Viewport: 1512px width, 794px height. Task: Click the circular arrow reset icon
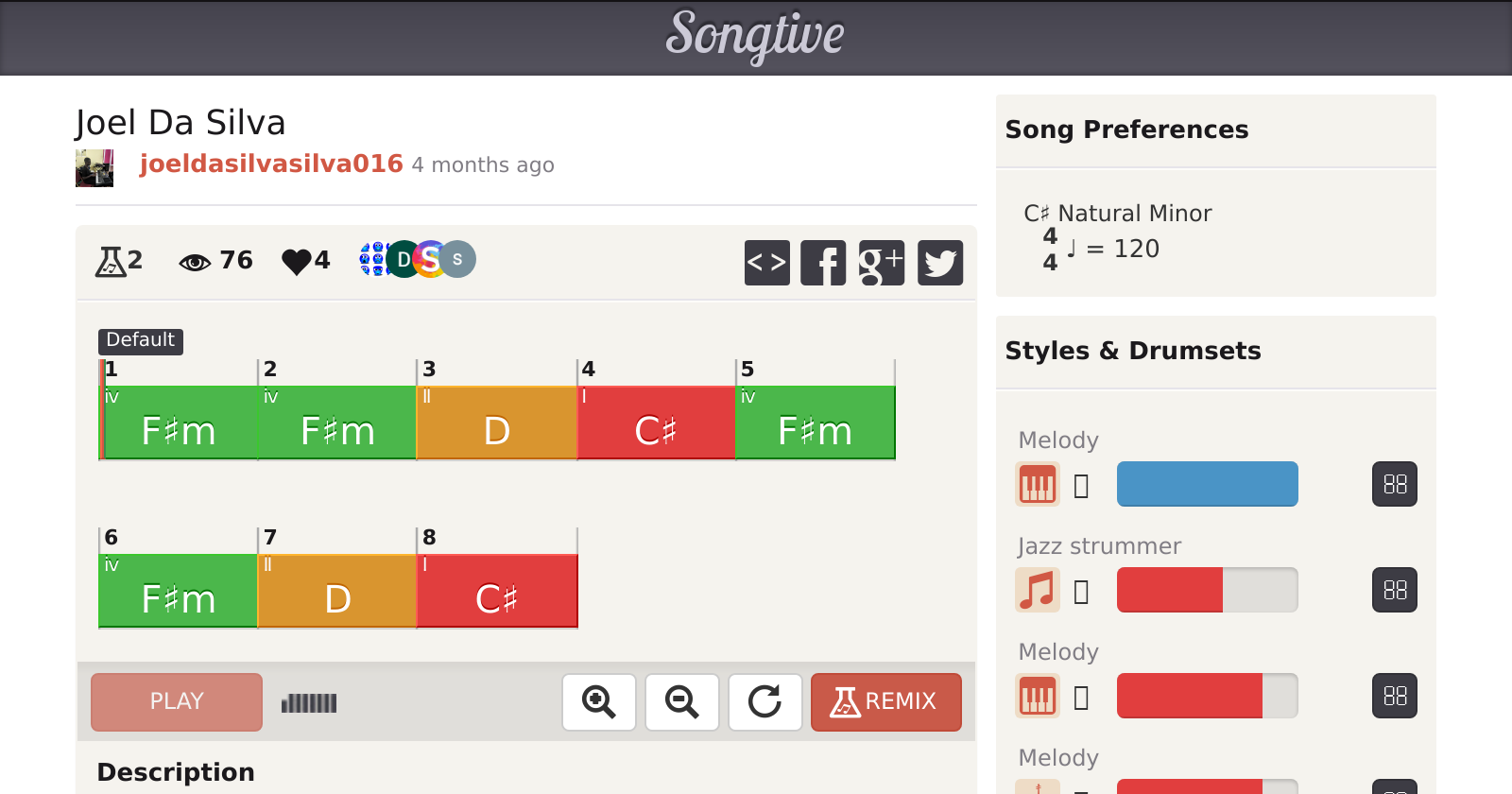pos(765,702)
